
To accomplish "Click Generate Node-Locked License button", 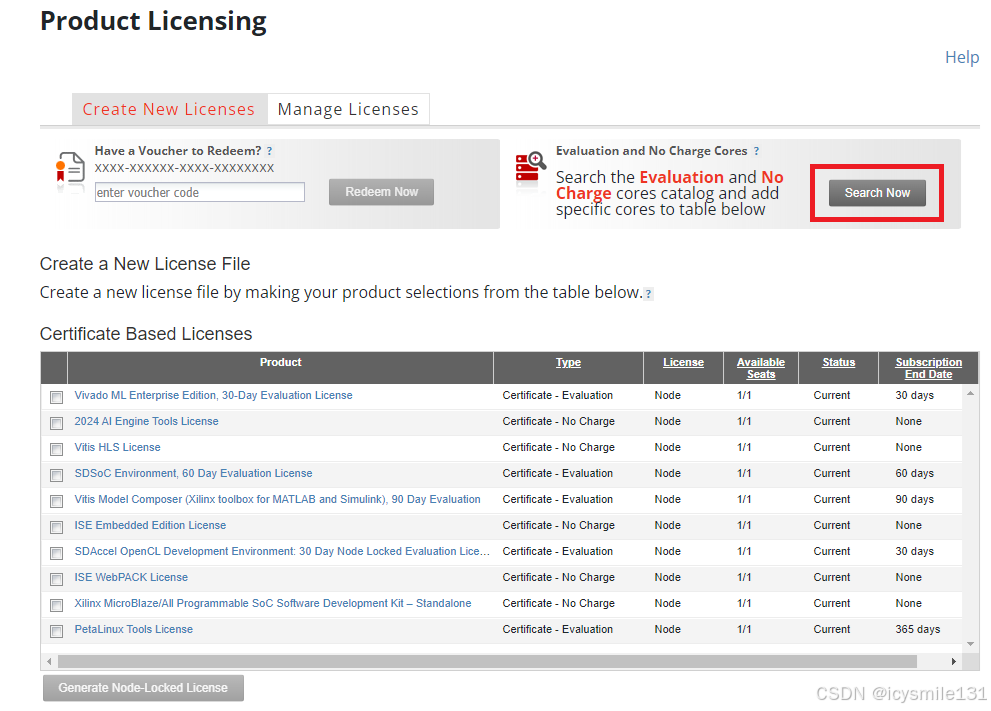I will 143,688.
